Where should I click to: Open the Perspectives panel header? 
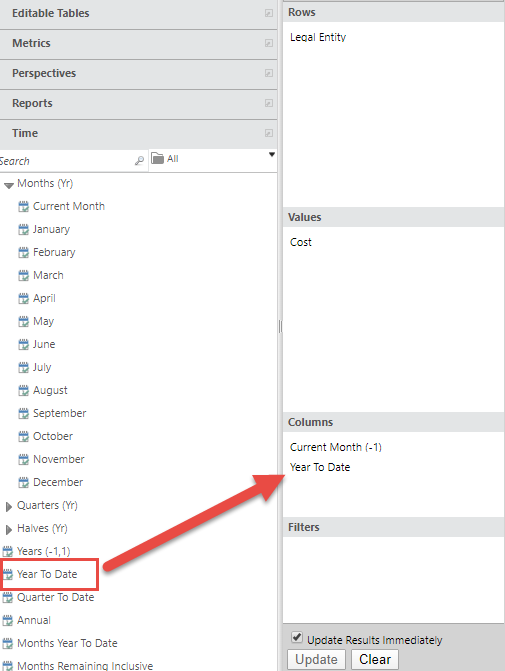click(x=138, y=74)
